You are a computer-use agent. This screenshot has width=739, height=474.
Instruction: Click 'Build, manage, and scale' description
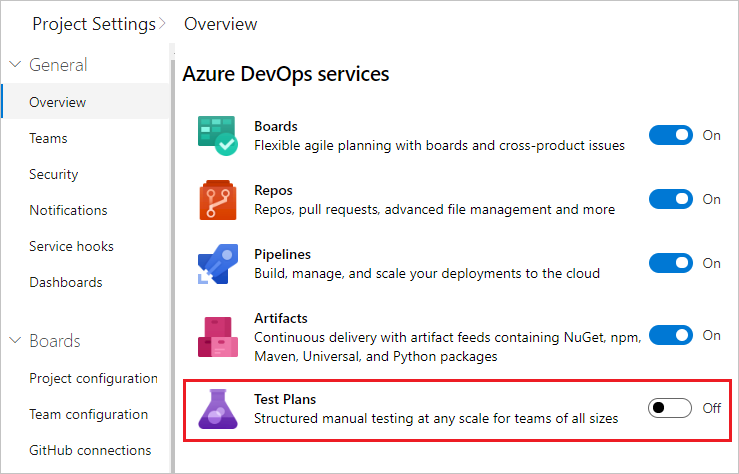[427, 273]
